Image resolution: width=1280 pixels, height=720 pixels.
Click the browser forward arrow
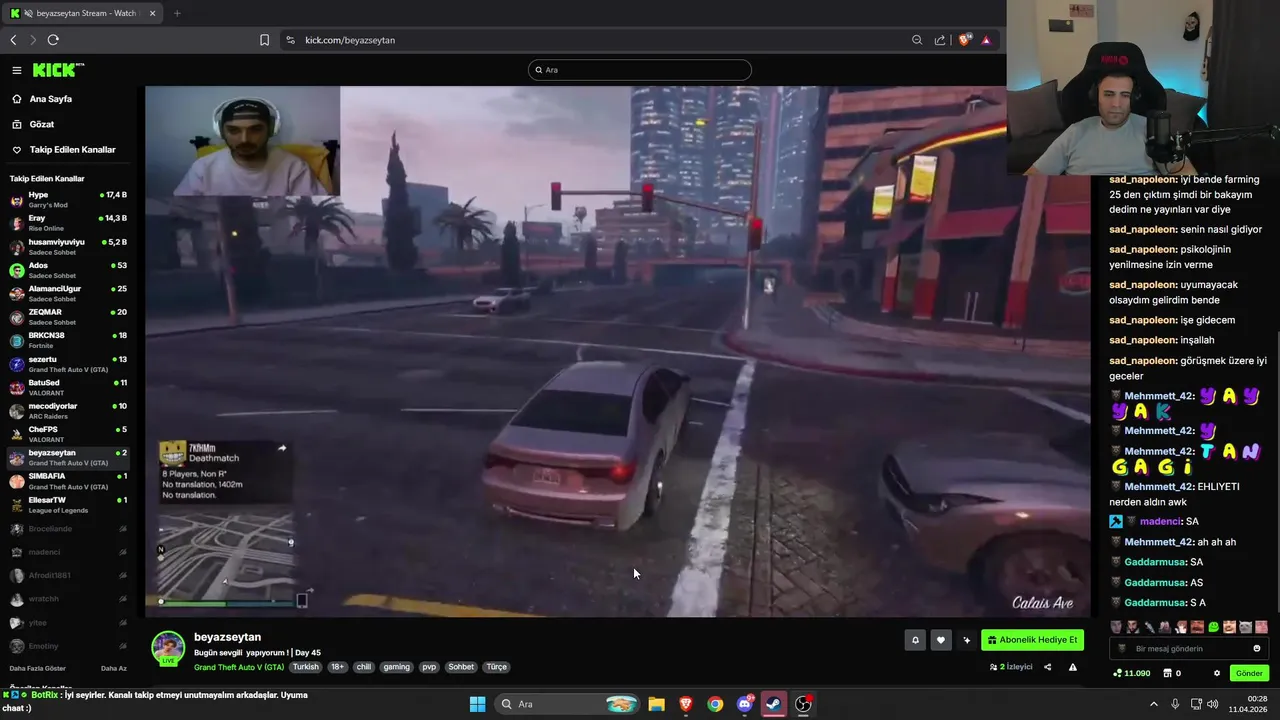pos(33,40)
